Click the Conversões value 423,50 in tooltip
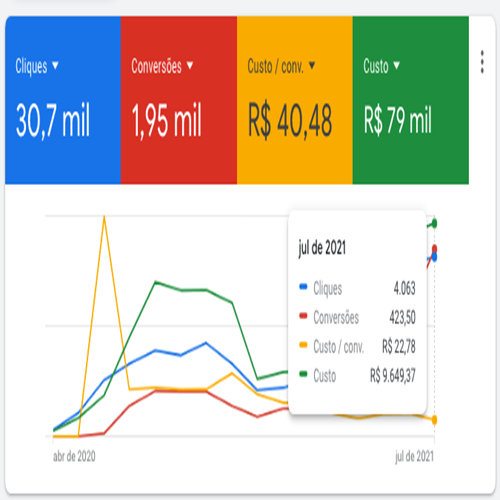 click(x=402, y=317)
